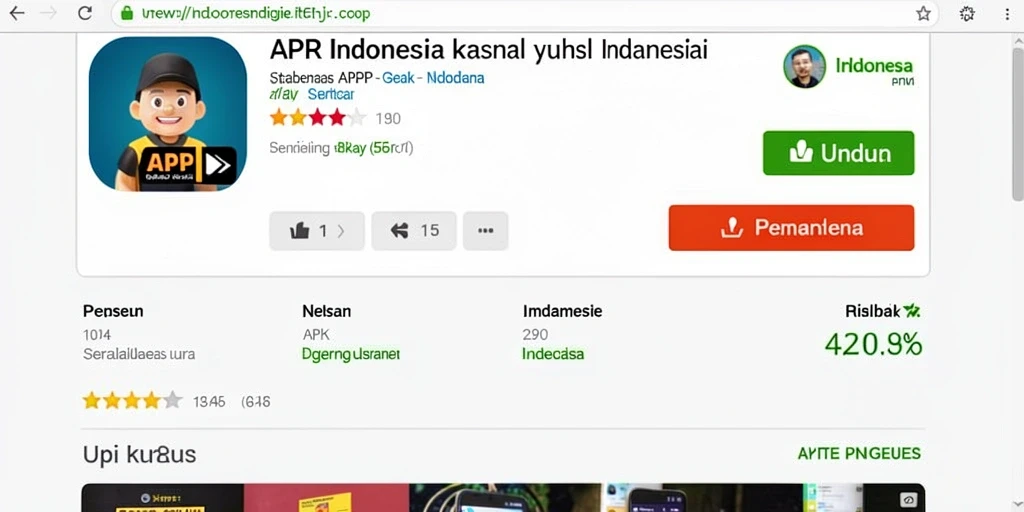Click the orange Pemanlena button
The width and height of the screenshot is (1024, 512).
[792, 228]
